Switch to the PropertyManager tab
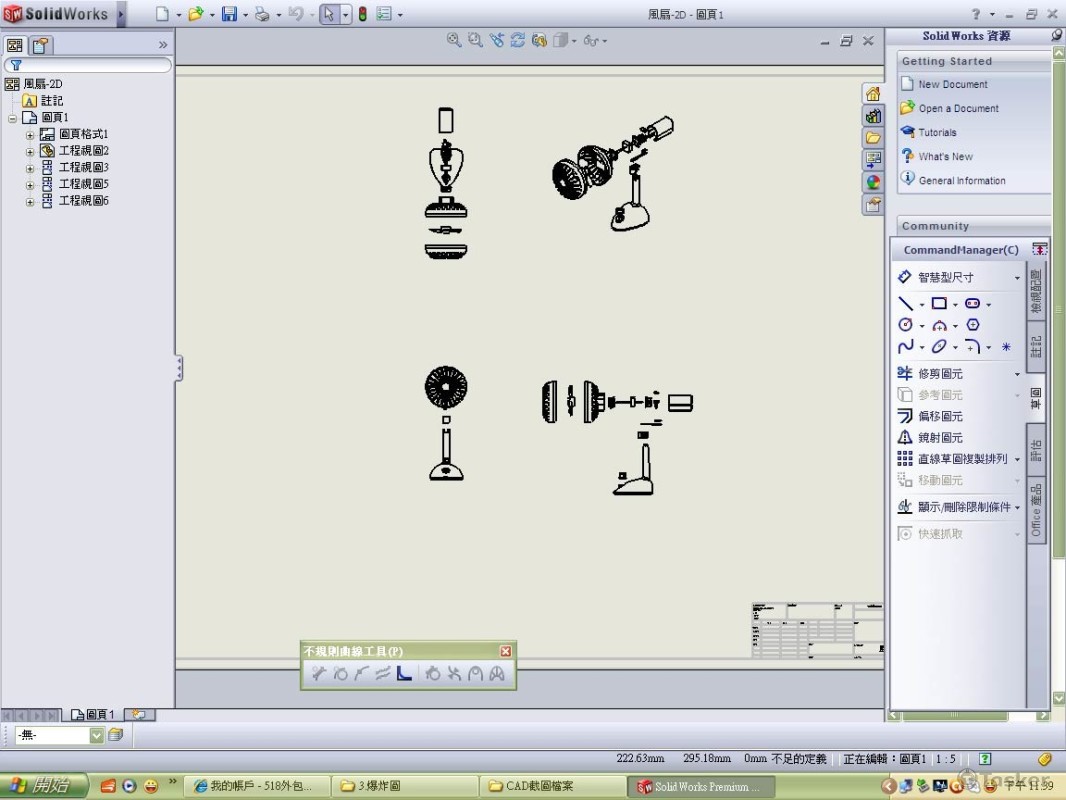The height and width of the screenshot is (800, 1066). (x=40, y=45)
